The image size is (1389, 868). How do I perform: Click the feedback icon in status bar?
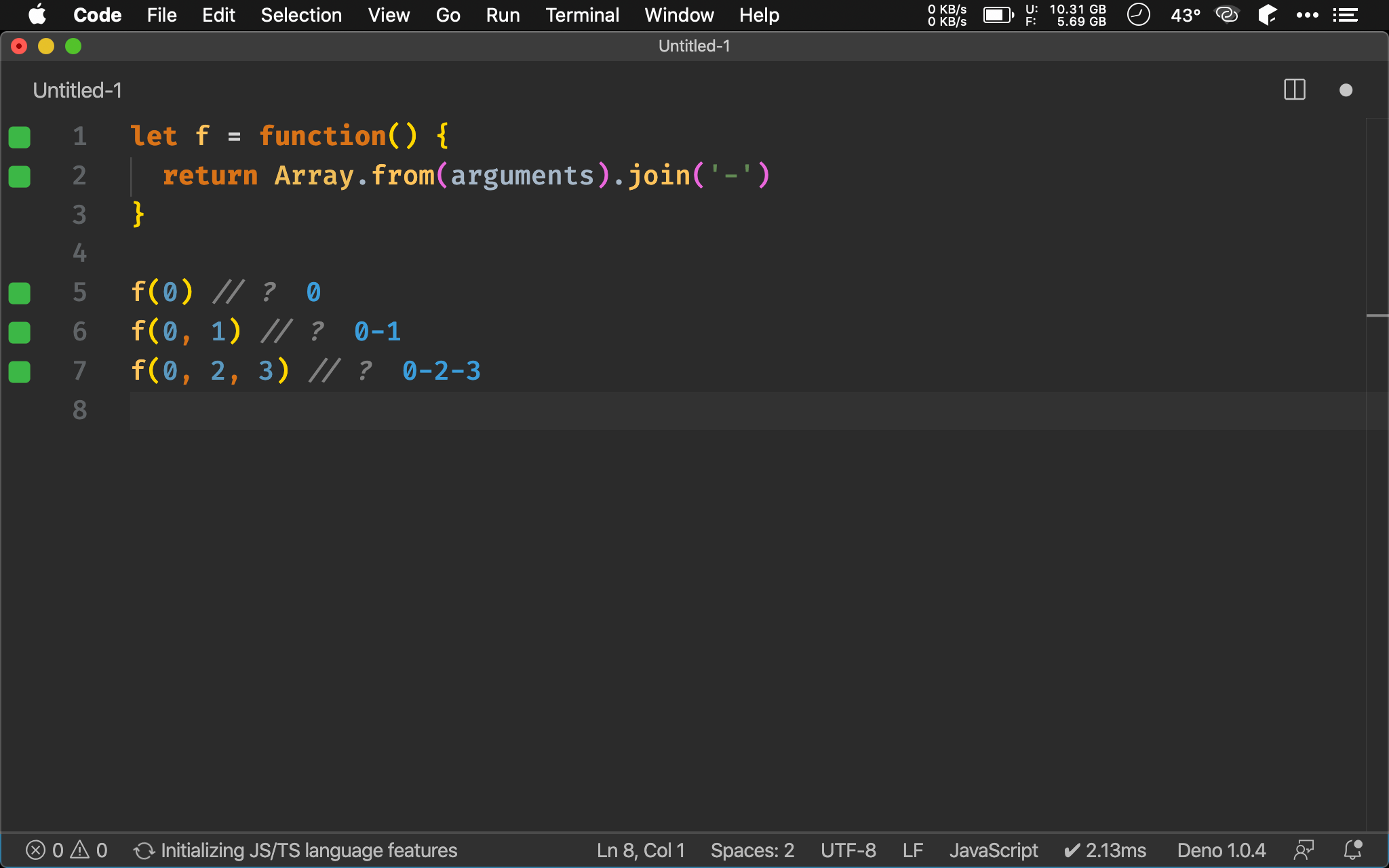(x=1304, y=850)
